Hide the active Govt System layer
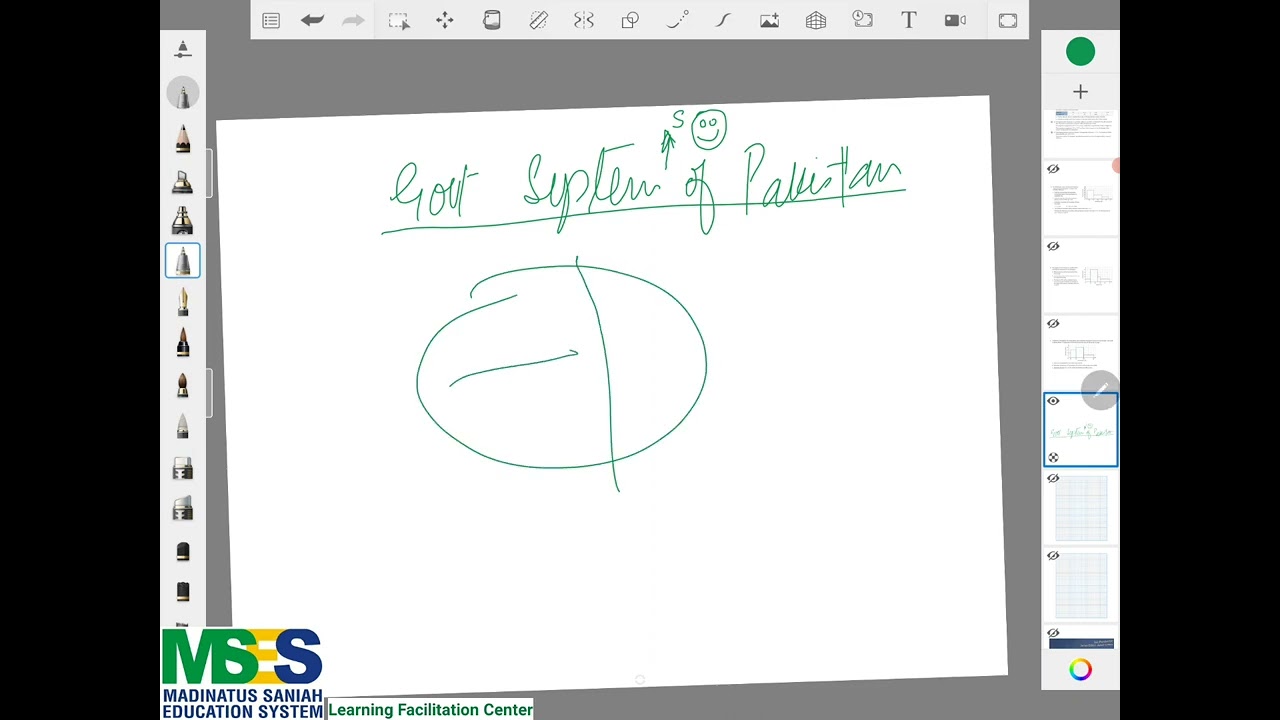This screenshot has width=1280, height=720. 1053,401
